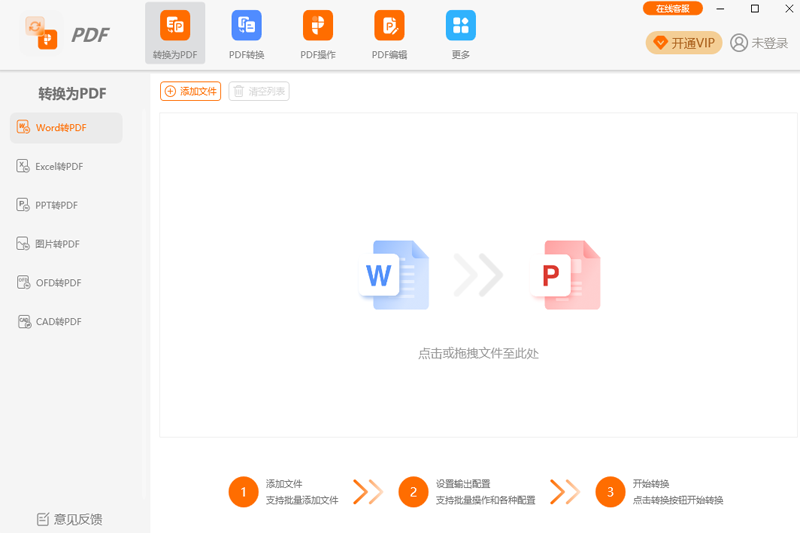Click the blue Word document icon
Screen dimensions: 800x533
pyautogui.click(x=394, y=275)
